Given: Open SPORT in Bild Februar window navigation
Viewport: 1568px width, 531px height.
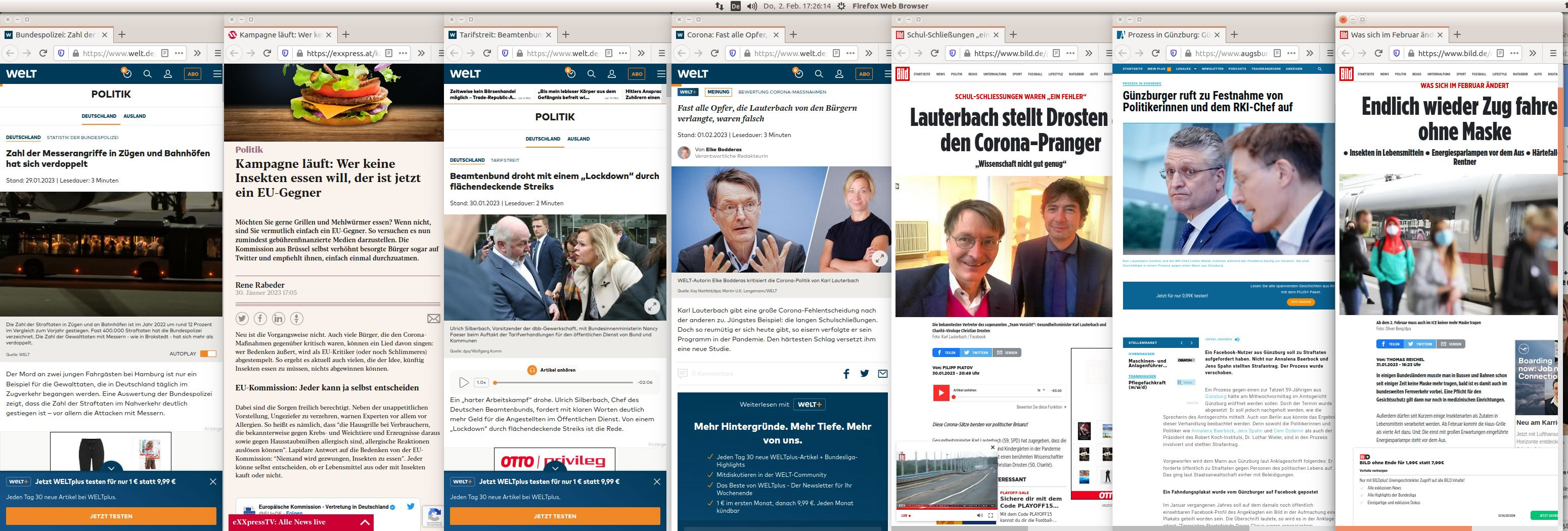Looking at the screenshot, I should pyautogui.click(x=1461, y=74).
